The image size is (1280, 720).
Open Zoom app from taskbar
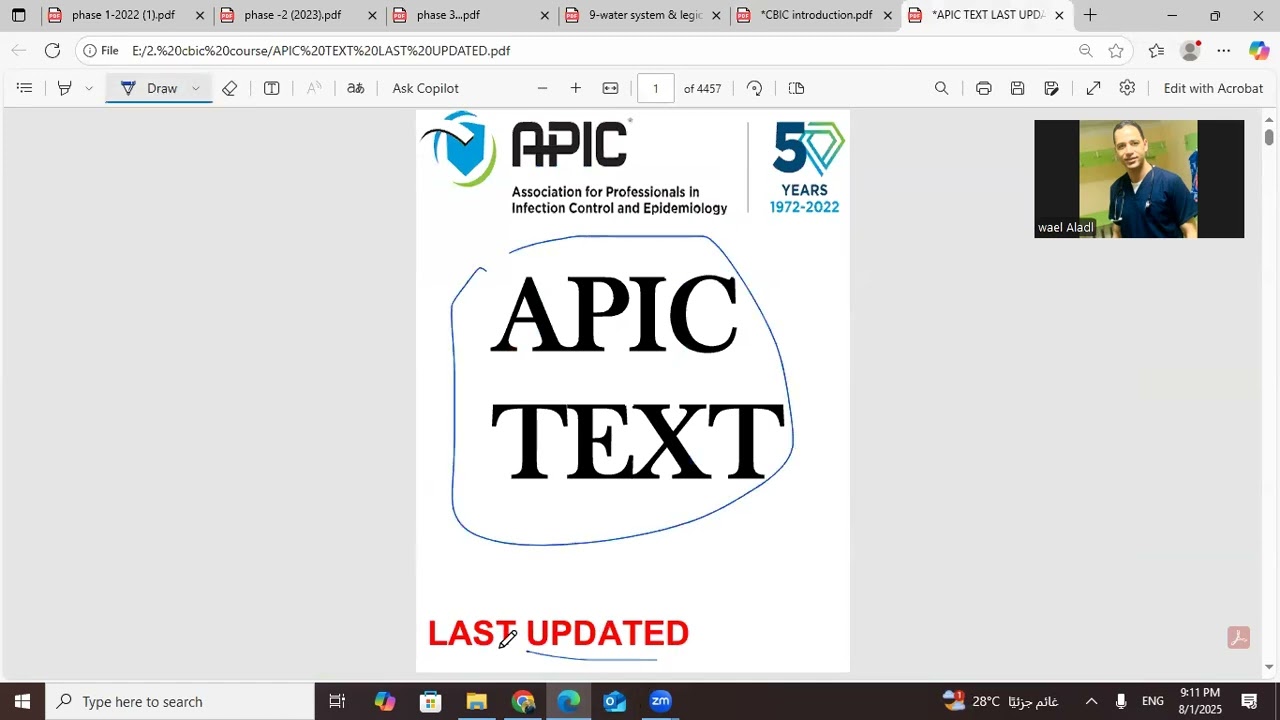pos(660,701)
